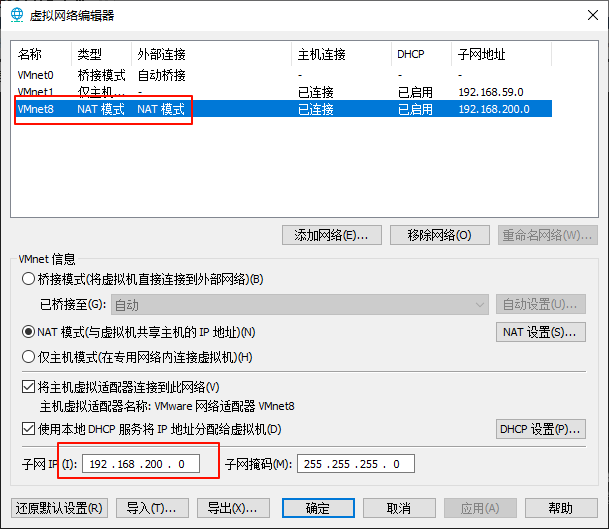Screen dimensions: 609x529
Task: Toggle 使用本地 DHCP 服务 checkbox
Action: pyautogui.click(x=28, y=429)
